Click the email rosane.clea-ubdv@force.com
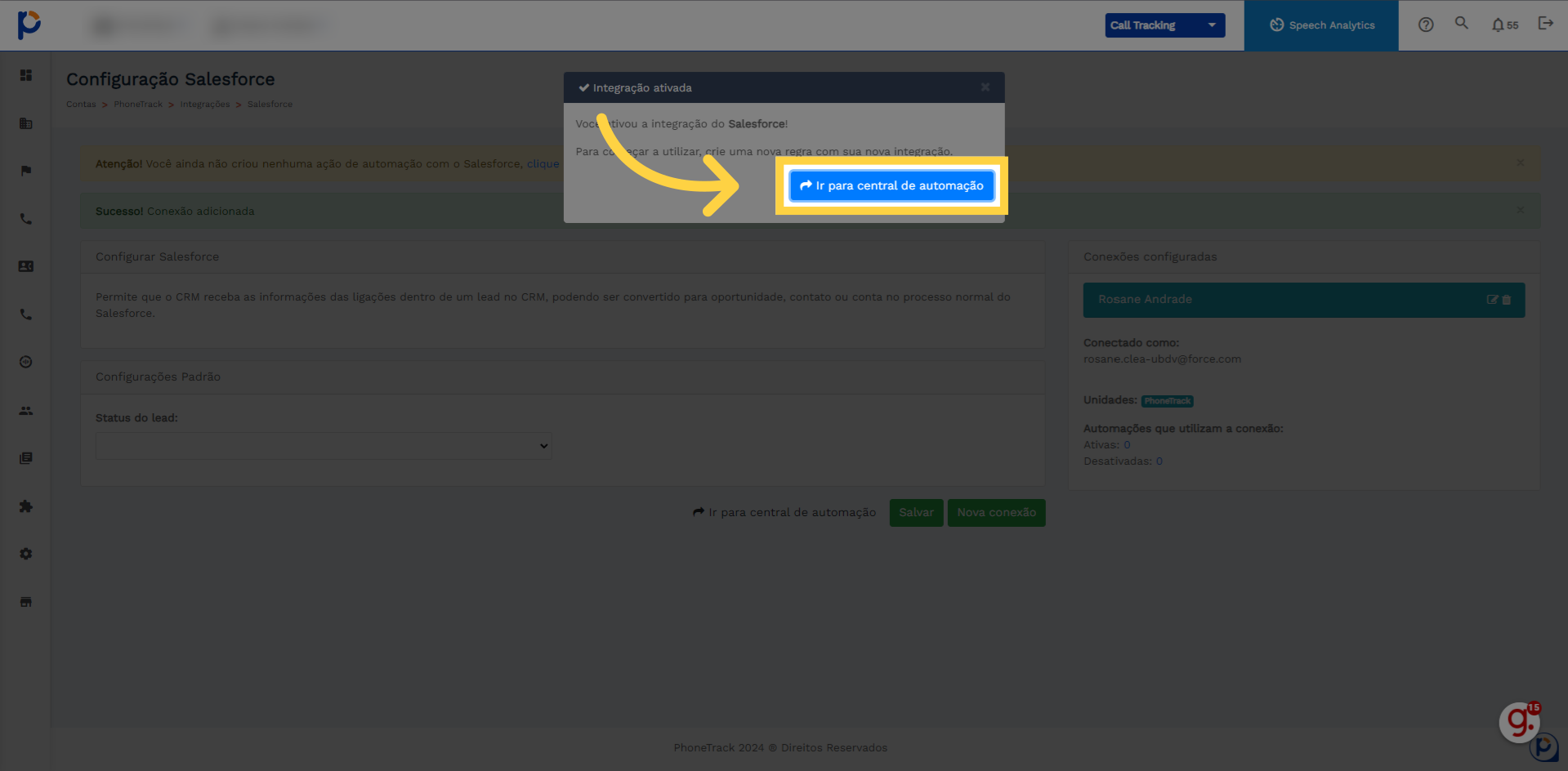Image resolution: width=1568 pixels, height=771 pixels. [1162, 359]
